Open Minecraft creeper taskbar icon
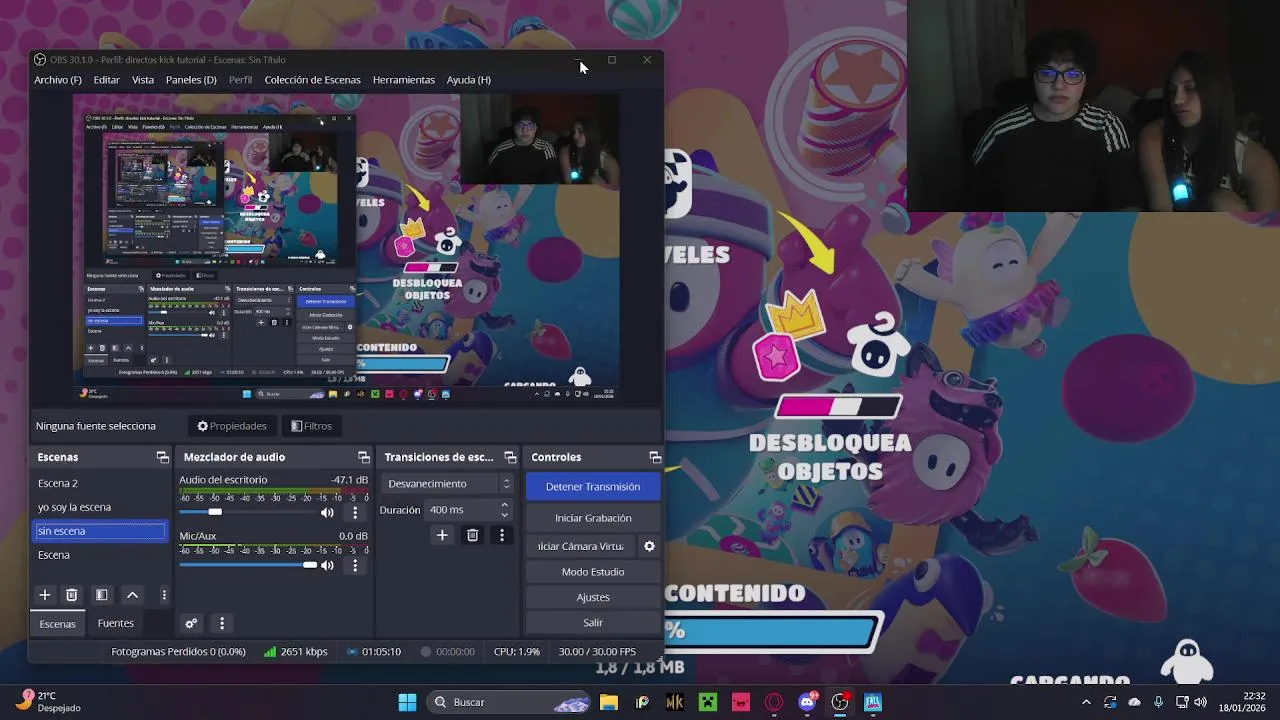 tap(708, 702)
